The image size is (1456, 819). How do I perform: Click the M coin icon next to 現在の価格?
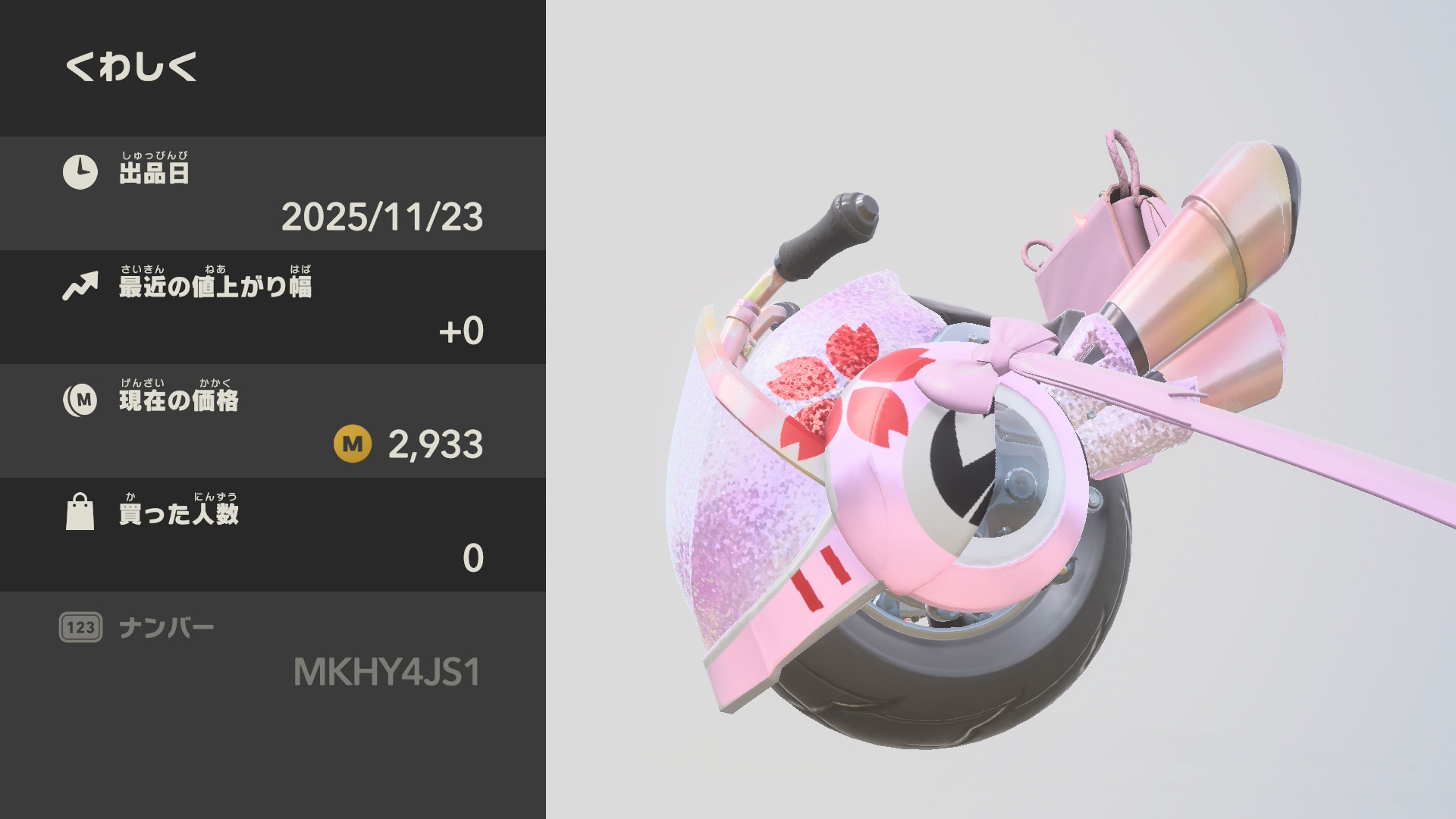80,400
